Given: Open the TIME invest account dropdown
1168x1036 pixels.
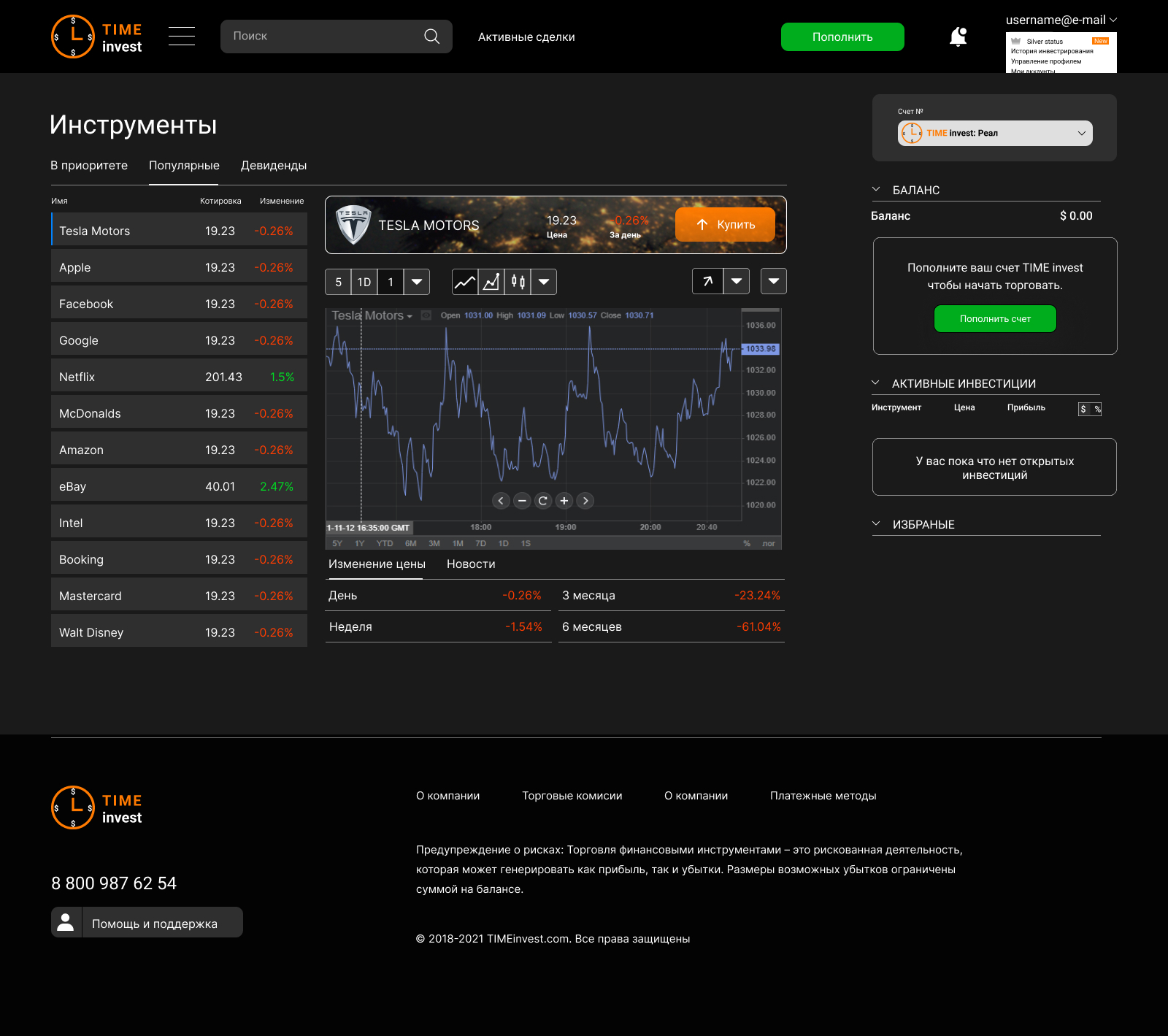Looking at the screenshot, I should (x=995, y=133).
